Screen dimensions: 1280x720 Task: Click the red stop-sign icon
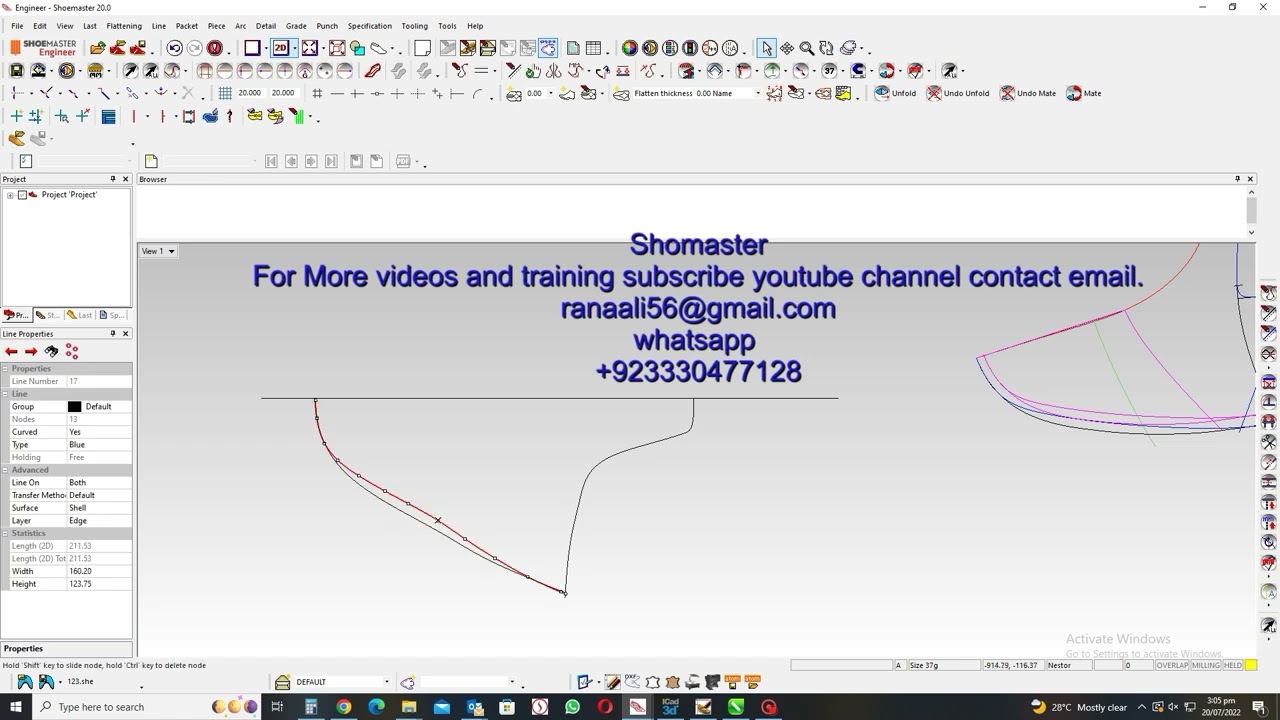tap(214, 48)
